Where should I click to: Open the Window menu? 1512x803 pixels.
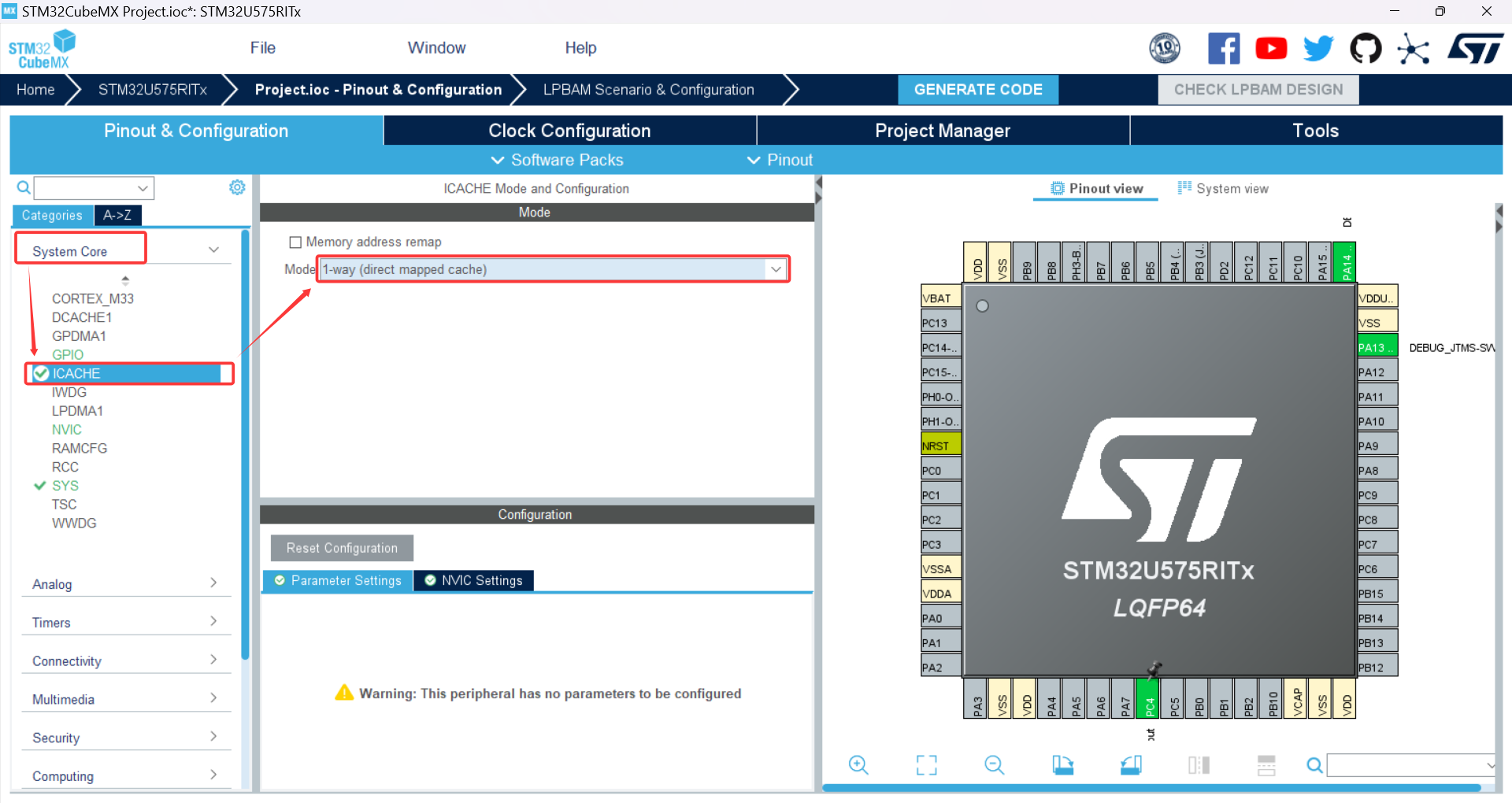click(436, 48)
